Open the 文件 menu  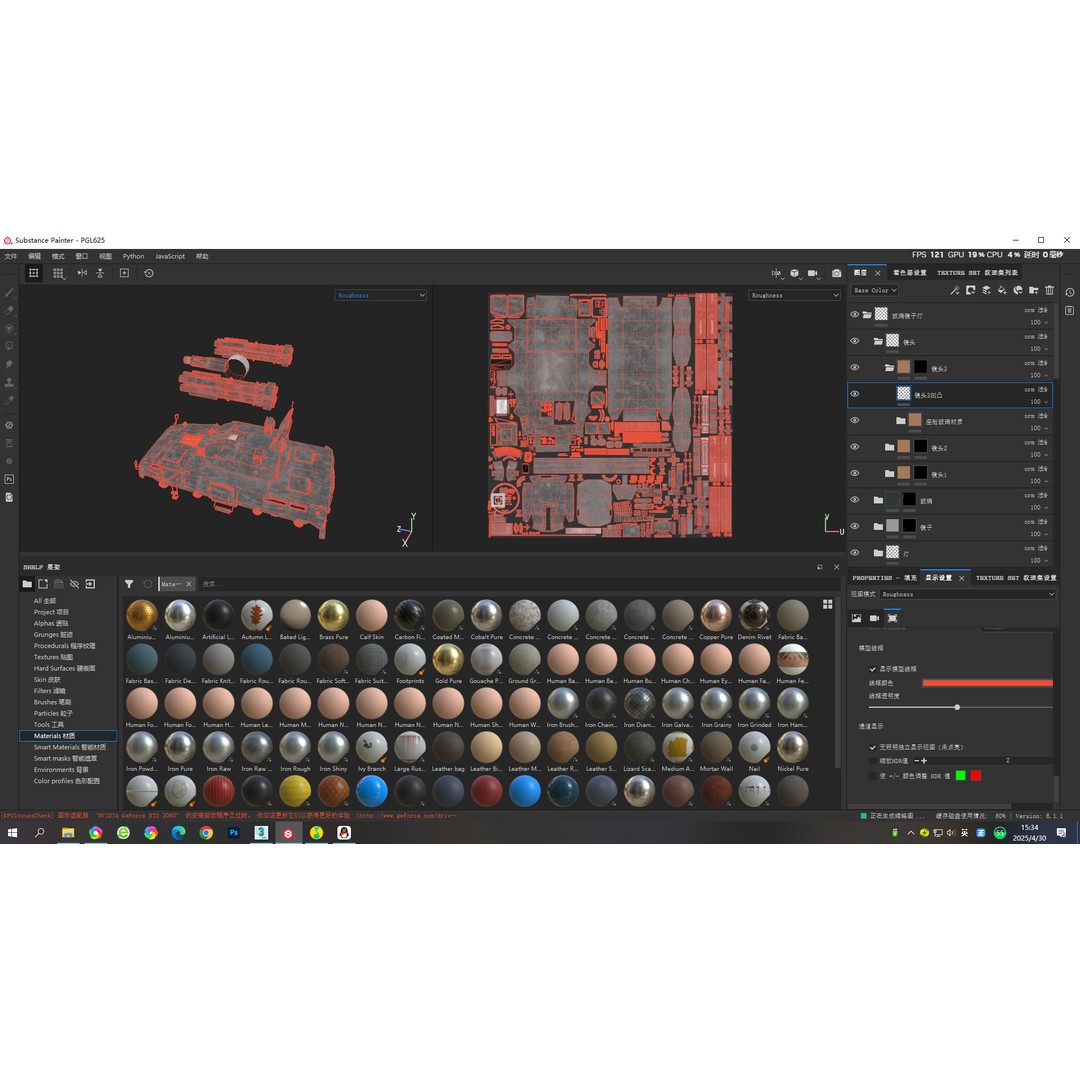click(11, 256)
